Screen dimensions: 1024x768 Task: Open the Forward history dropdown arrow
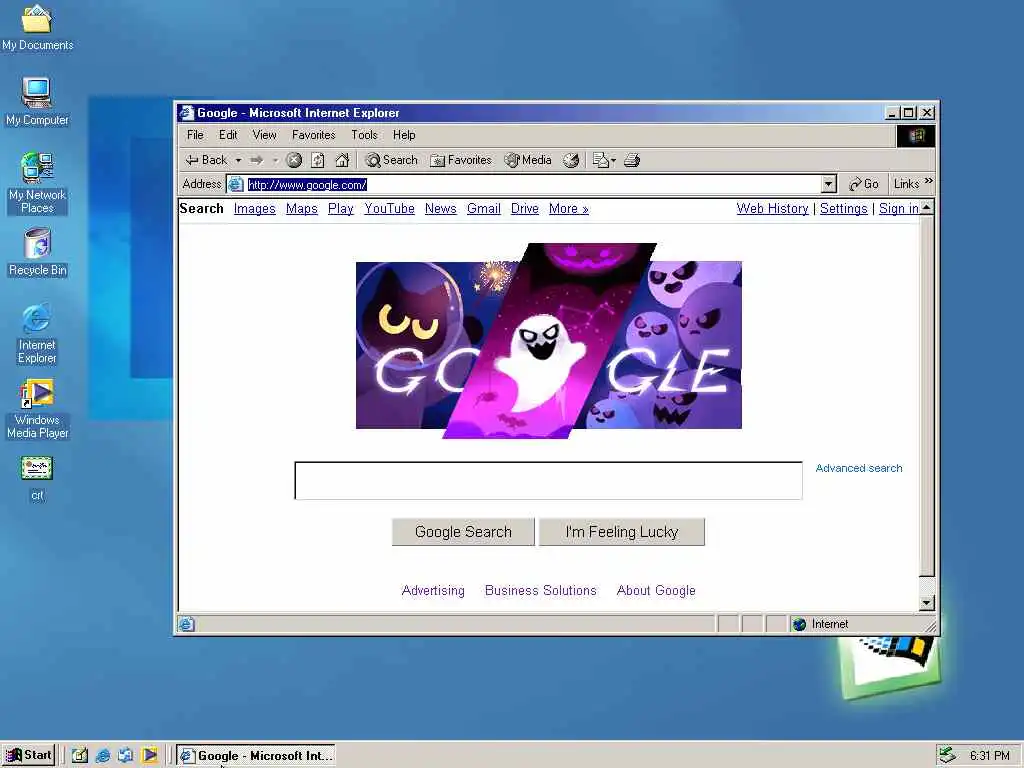(275, 160)
